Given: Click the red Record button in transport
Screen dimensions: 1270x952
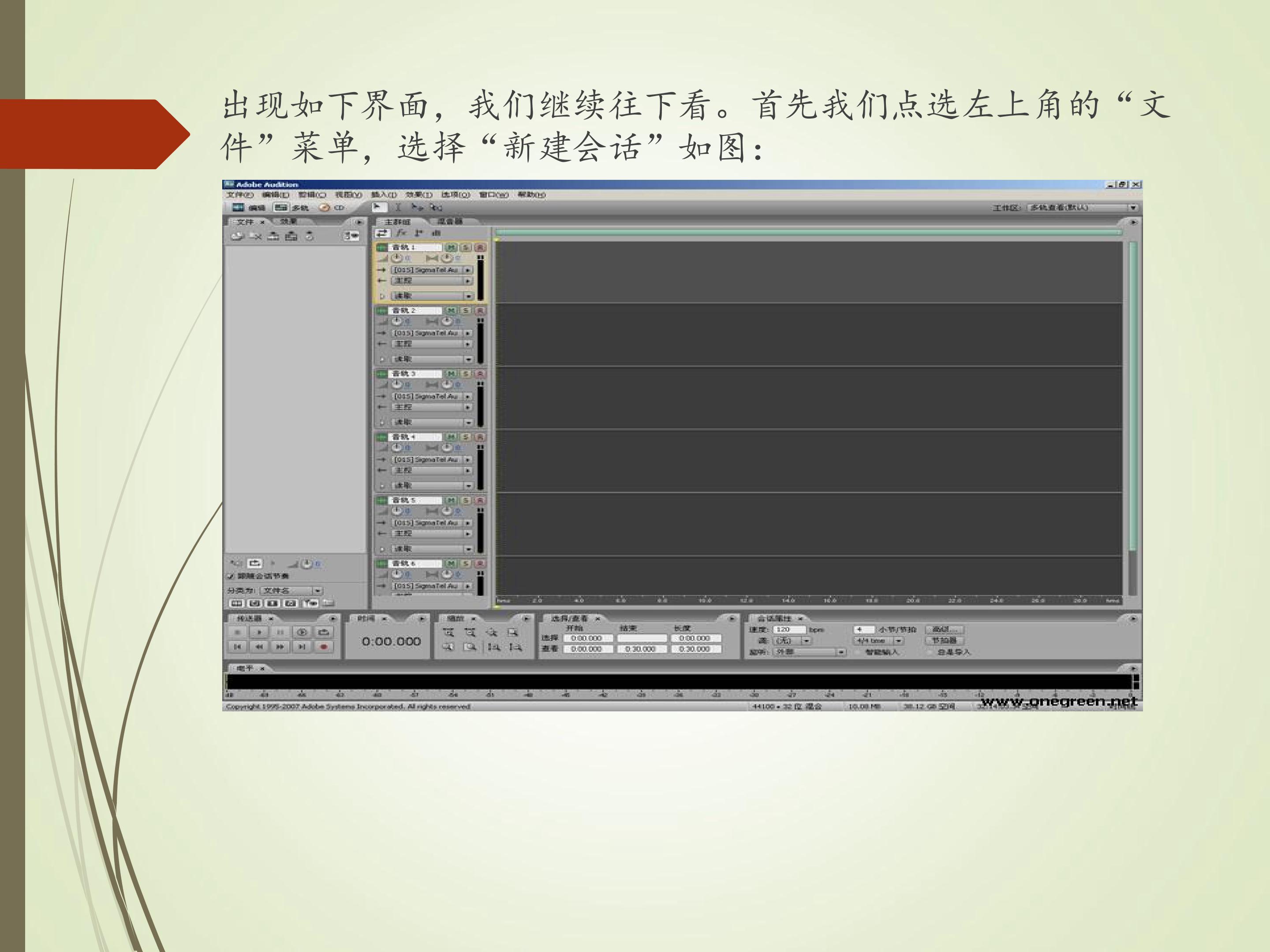Looking at the screenshot, I should [x=324, y=647].
